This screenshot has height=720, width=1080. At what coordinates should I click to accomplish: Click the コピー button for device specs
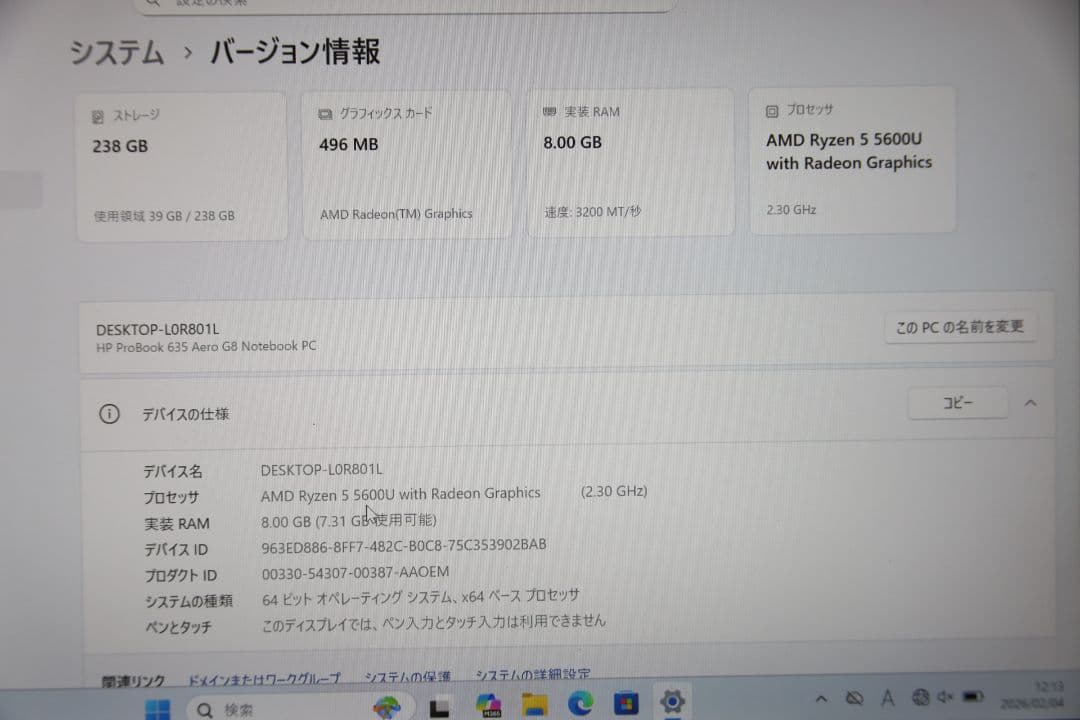point(958,402)
